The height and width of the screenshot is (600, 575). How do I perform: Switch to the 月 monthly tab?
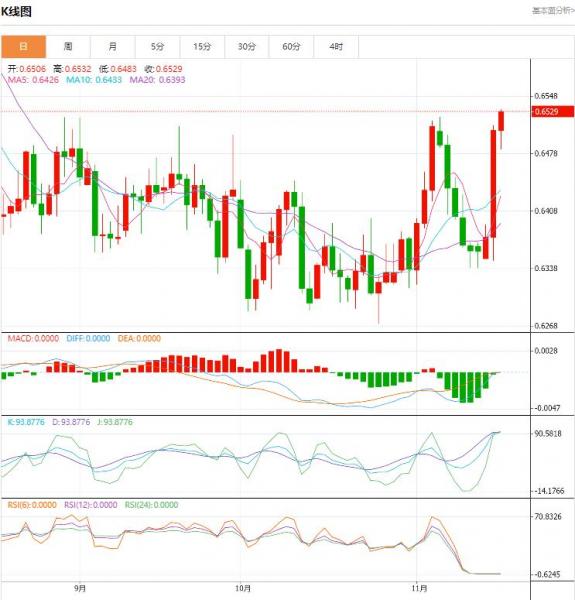(x=112, y=47)
